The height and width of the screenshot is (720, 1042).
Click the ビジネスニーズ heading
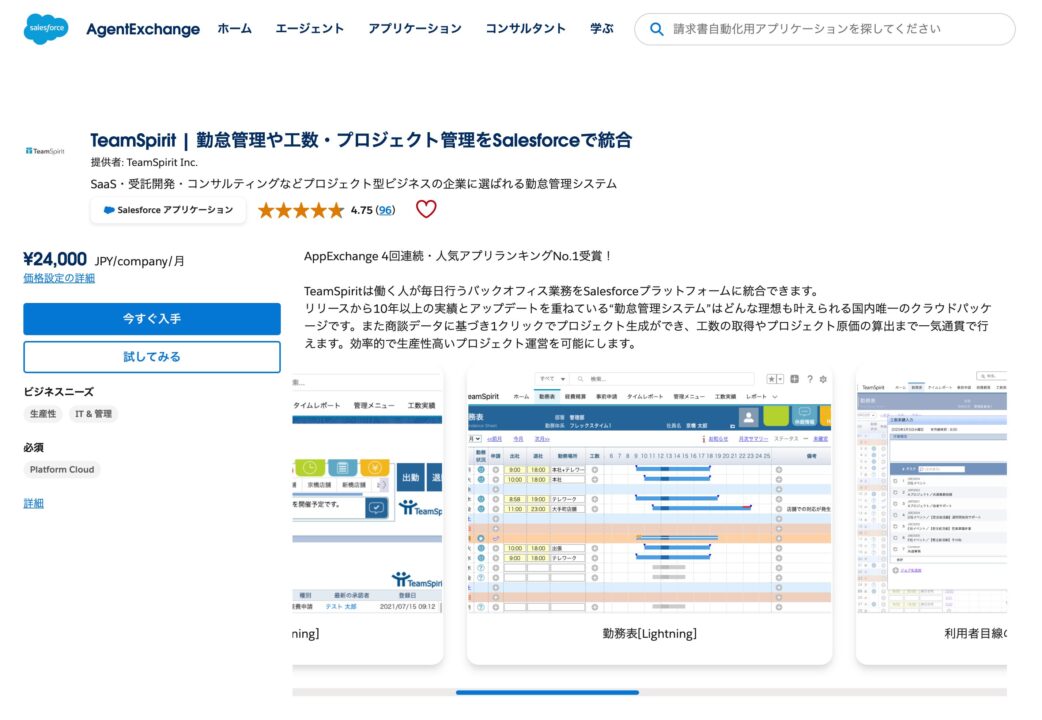58,392
